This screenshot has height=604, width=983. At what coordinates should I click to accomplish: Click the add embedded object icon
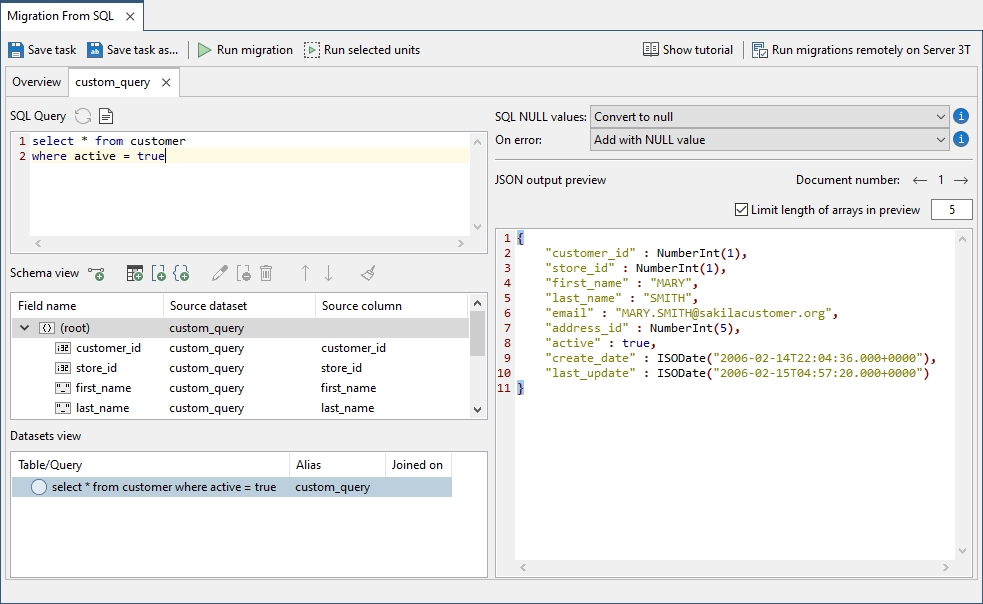pos(181,273)
